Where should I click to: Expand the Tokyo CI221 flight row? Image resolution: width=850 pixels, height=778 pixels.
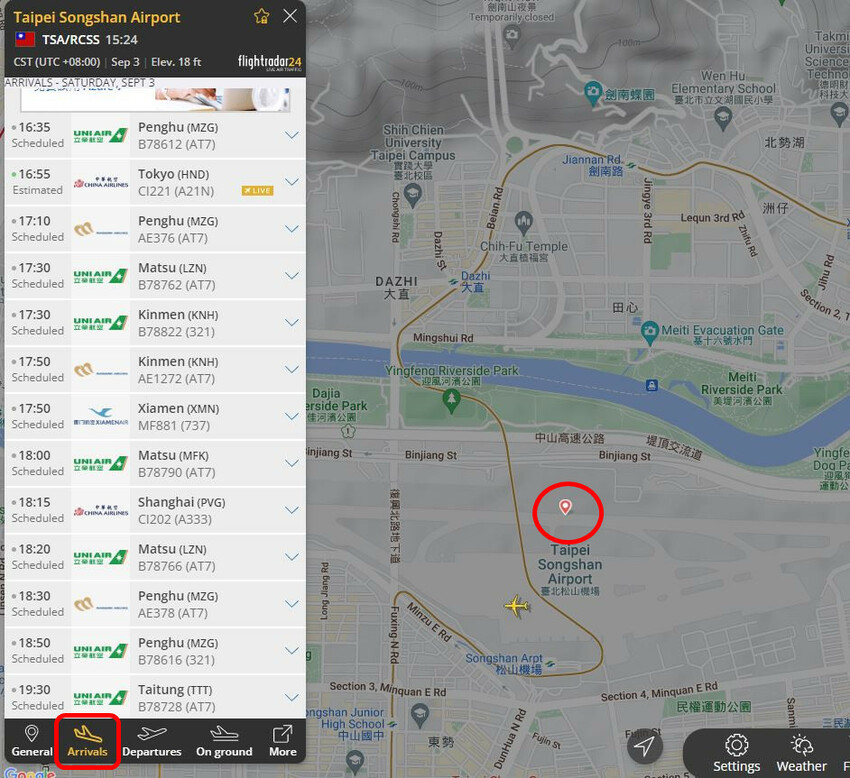pyautogui.click(x=292, y=182)
